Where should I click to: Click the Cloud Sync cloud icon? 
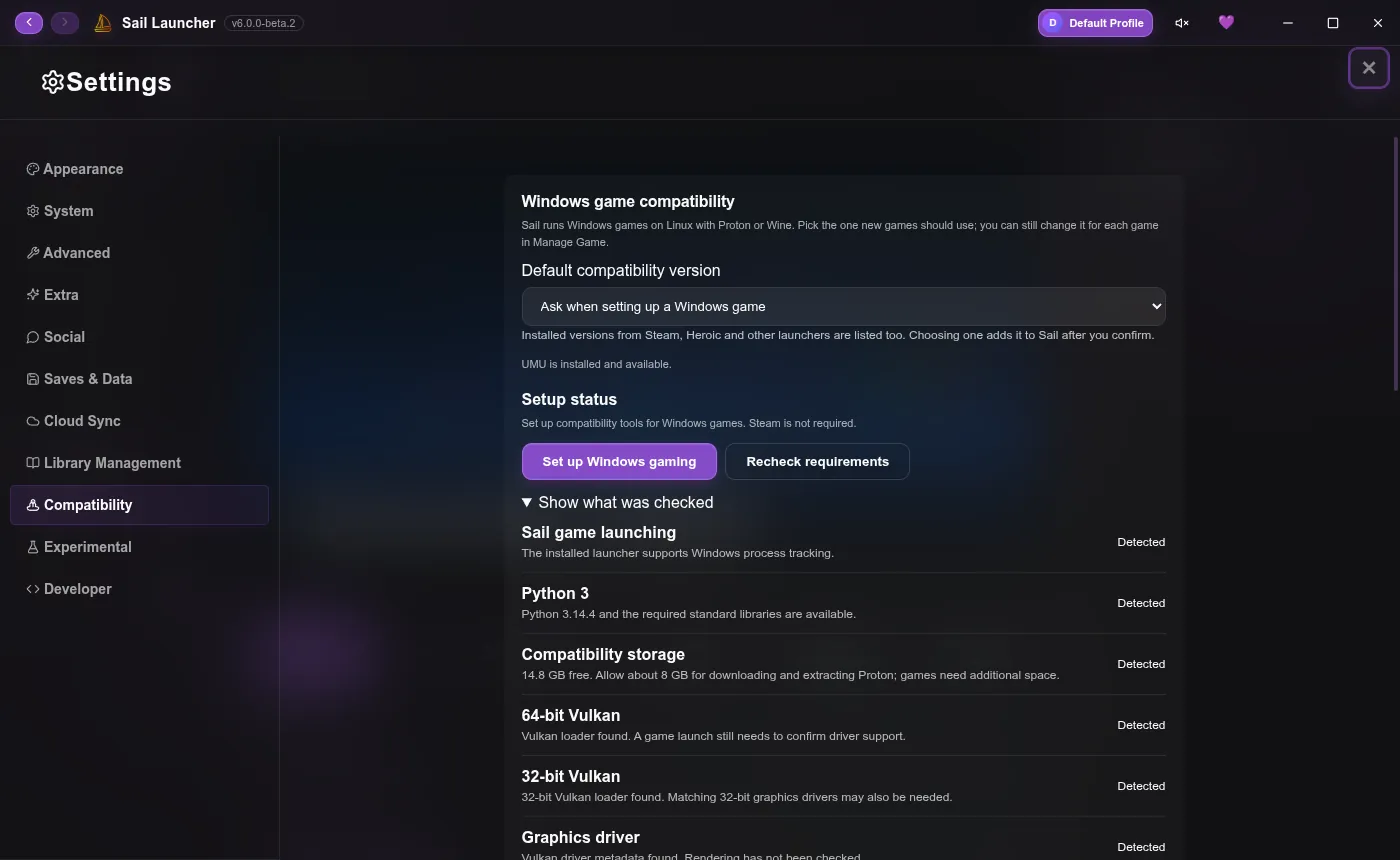(33, 421)
